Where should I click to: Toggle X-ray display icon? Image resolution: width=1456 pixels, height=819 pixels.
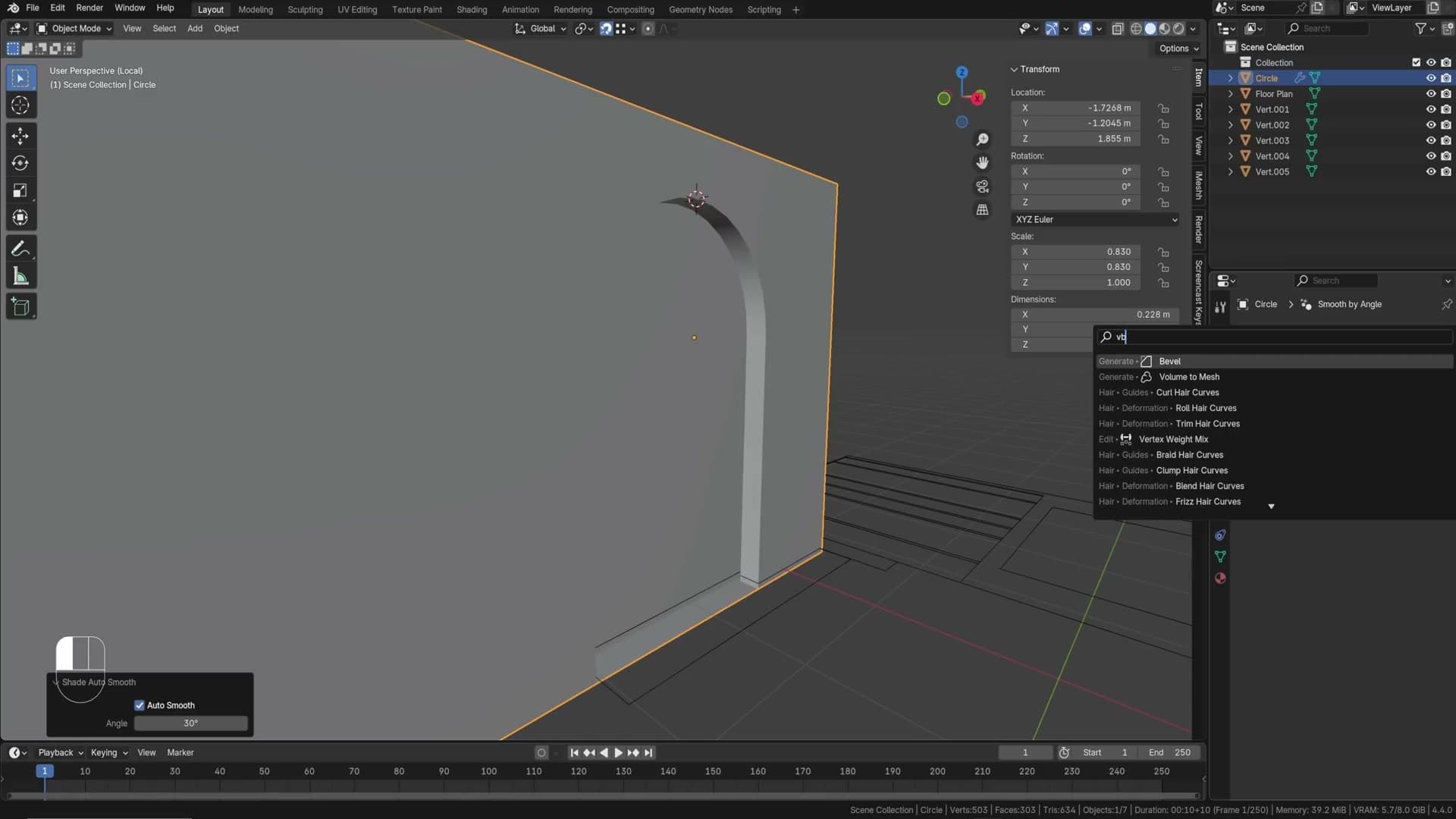1117,29
